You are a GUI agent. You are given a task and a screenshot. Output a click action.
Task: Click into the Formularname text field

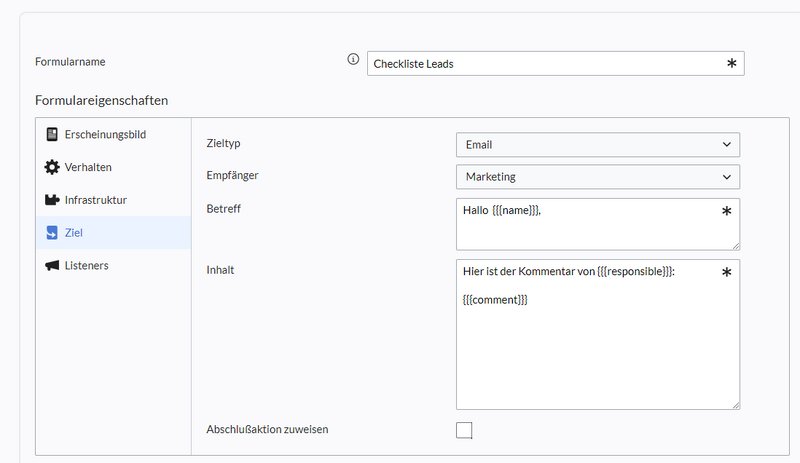tap(545, 64)
